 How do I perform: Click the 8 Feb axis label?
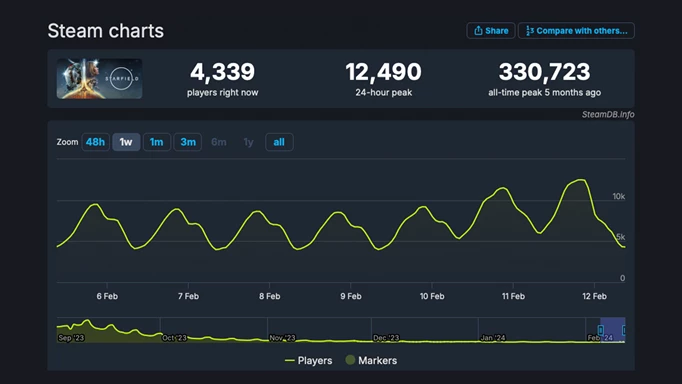coord(270,296)
